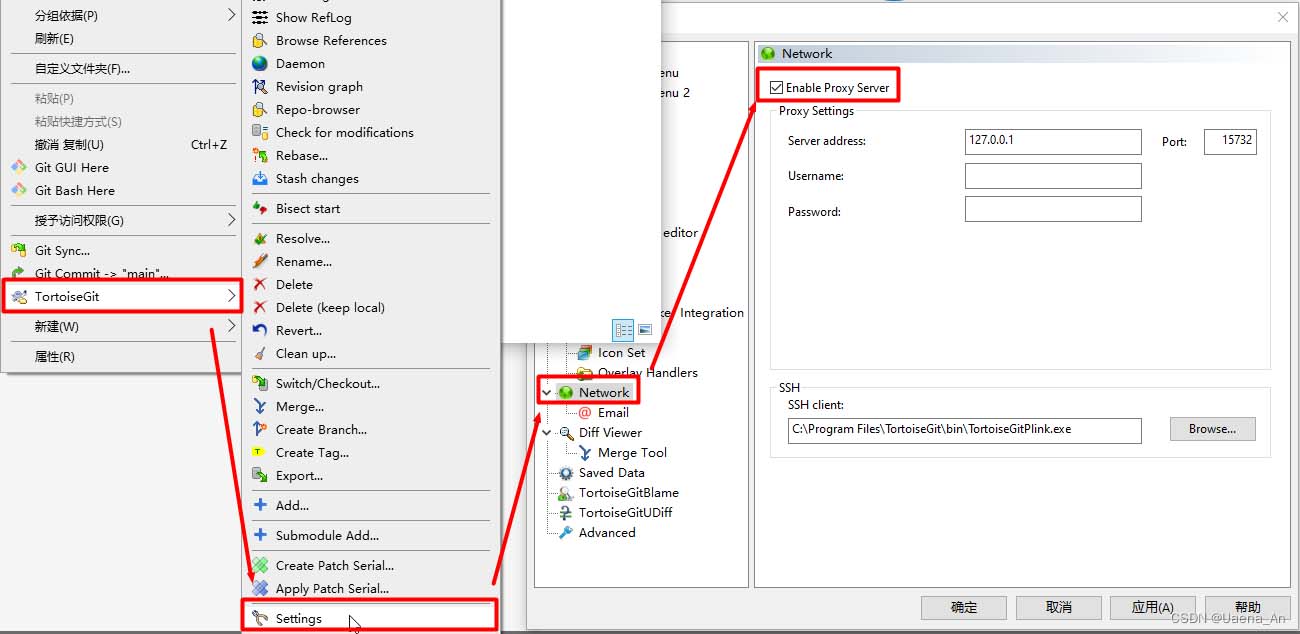Screen dimensions: 1300x634
Task: Collapse the Network tree node
Action: coord(546,392)
